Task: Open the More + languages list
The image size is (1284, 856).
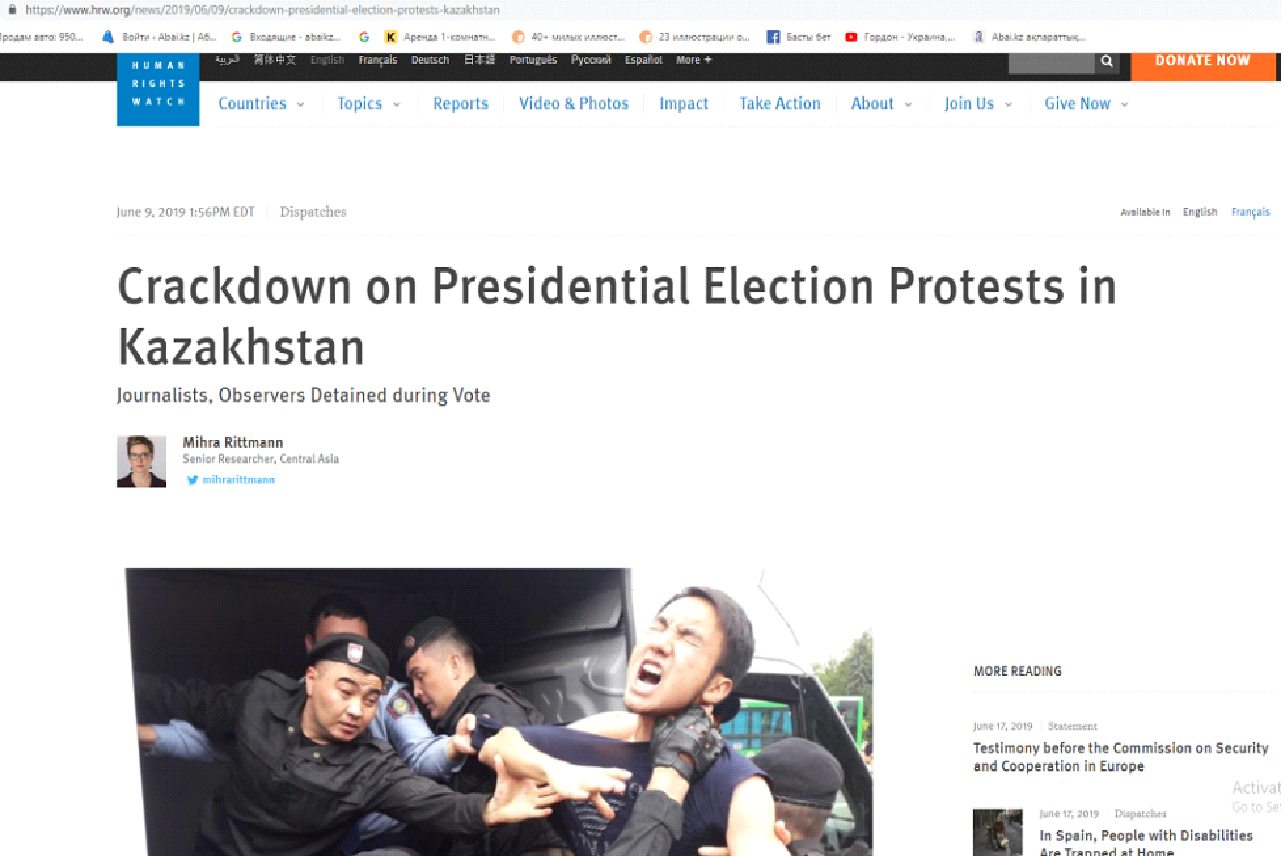Action: point(694,60)
